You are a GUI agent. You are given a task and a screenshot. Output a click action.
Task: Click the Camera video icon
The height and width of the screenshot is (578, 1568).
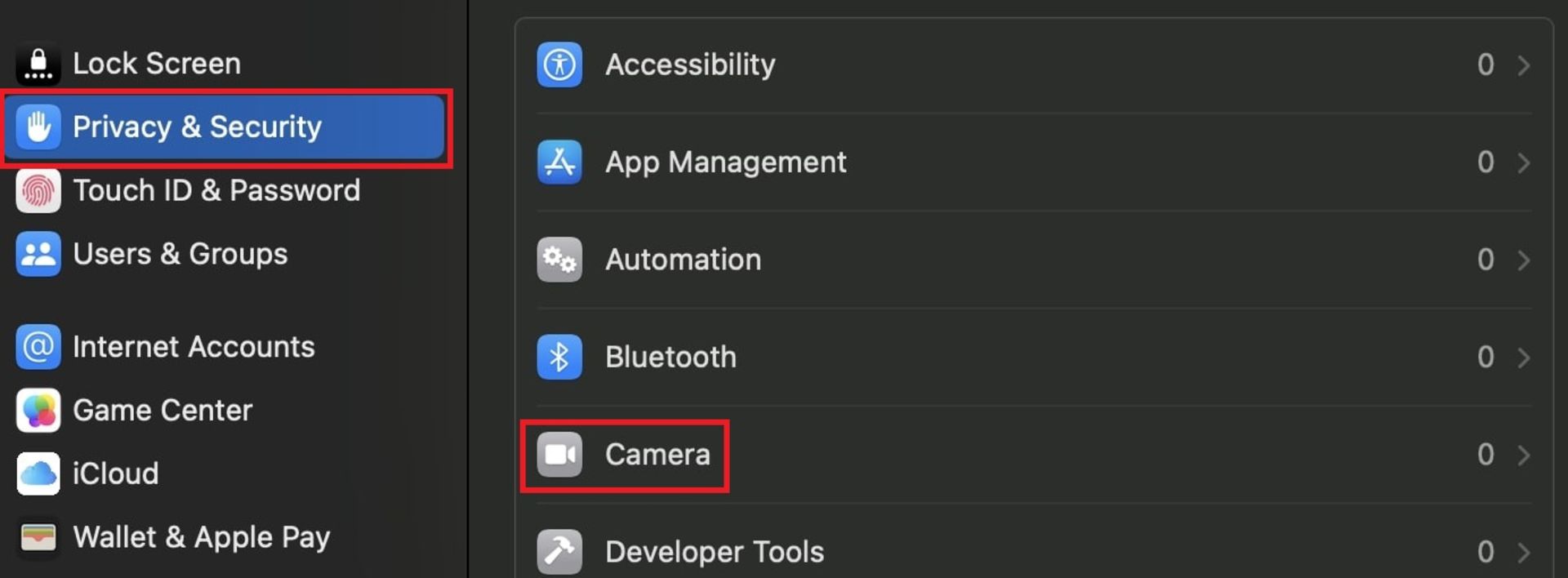(x=559, y=454)
